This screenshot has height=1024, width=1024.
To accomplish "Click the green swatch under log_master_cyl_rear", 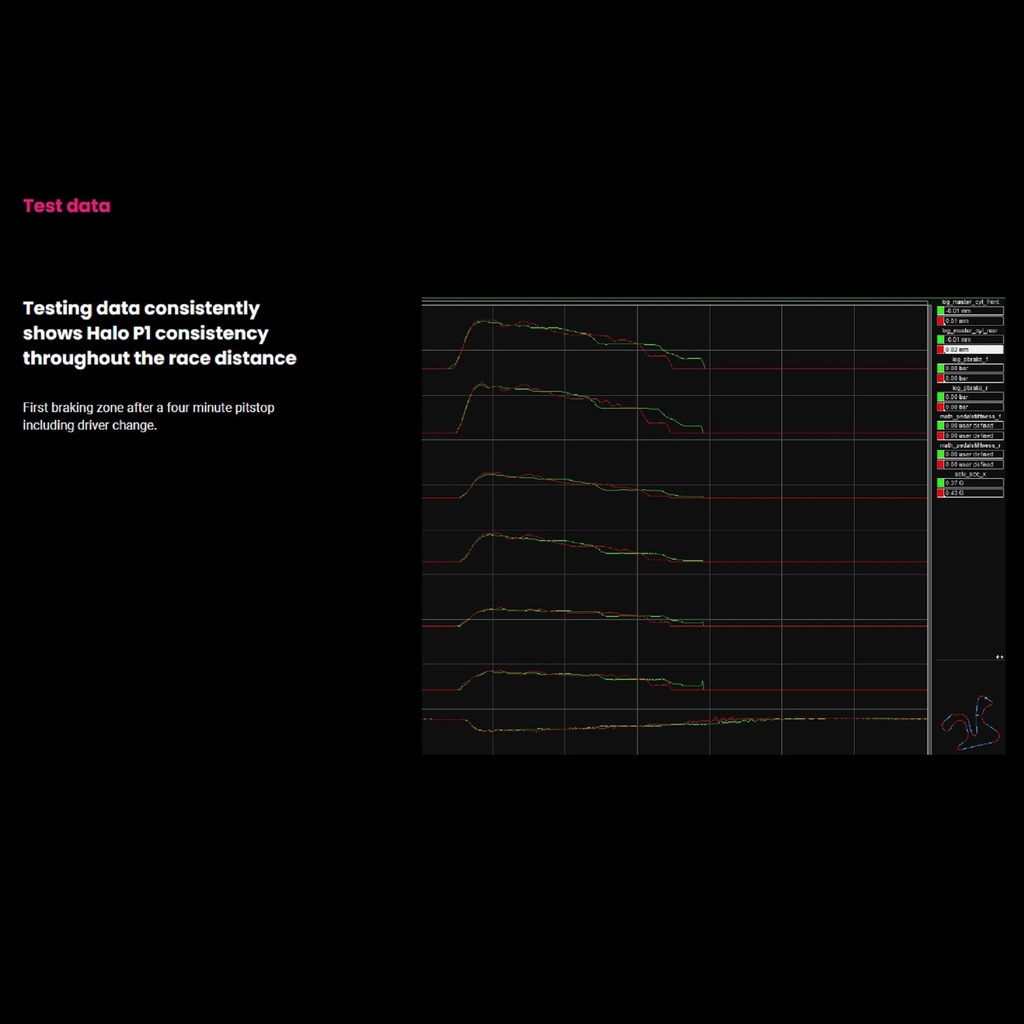I will click(940, 340).
